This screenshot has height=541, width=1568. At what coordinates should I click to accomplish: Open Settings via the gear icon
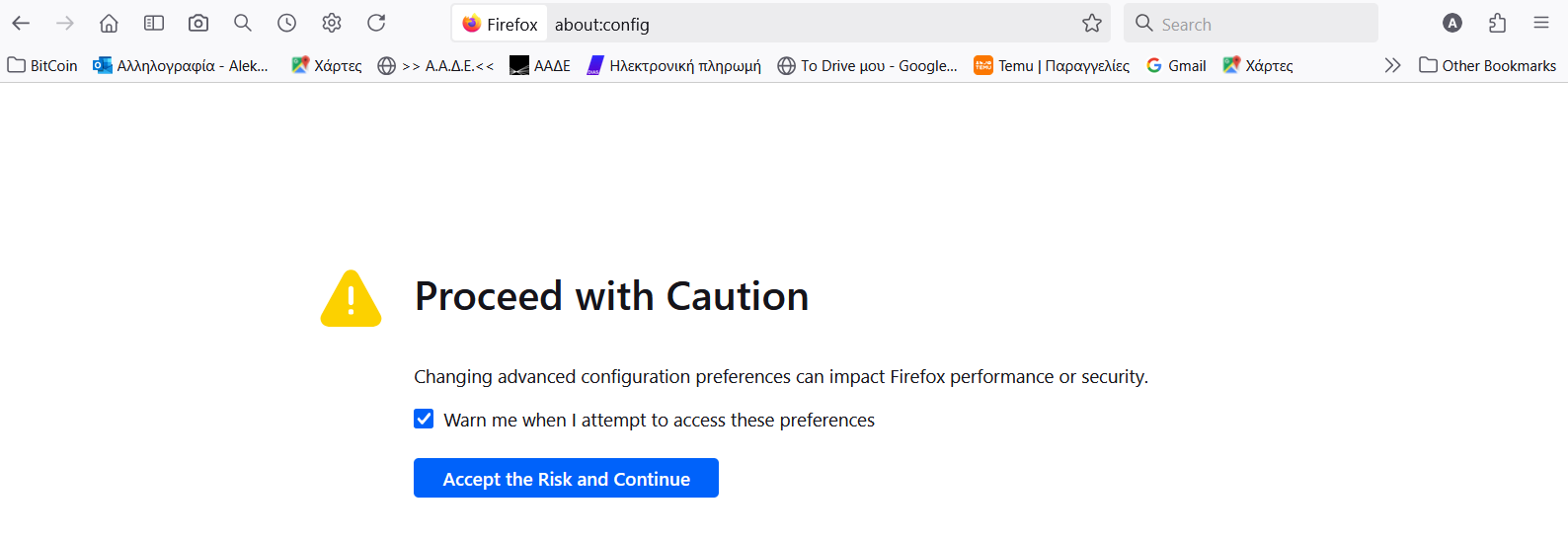point(332,23)
